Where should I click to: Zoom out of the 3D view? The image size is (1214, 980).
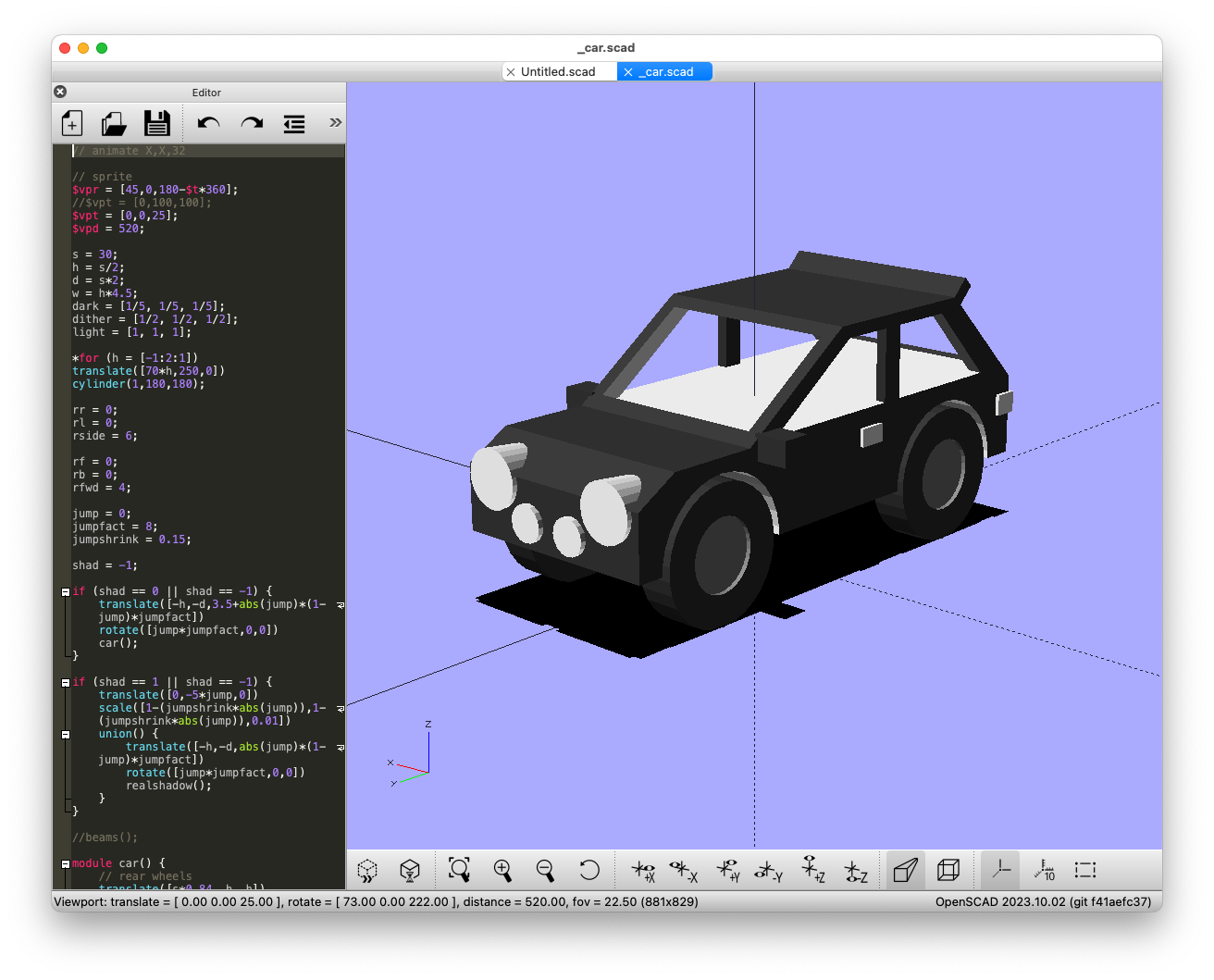coord(545,870)
